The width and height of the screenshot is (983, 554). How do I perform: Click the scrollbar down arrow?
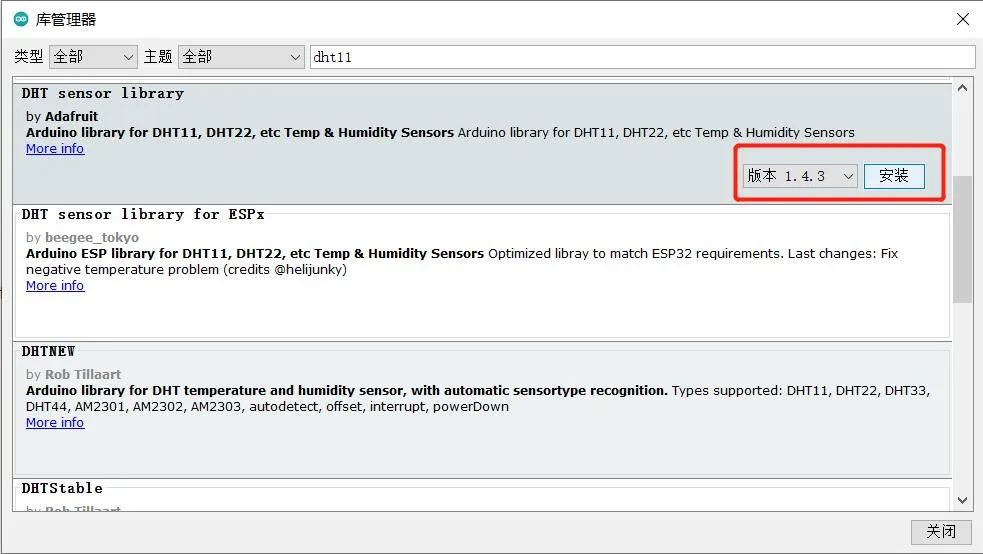[962, 500]
